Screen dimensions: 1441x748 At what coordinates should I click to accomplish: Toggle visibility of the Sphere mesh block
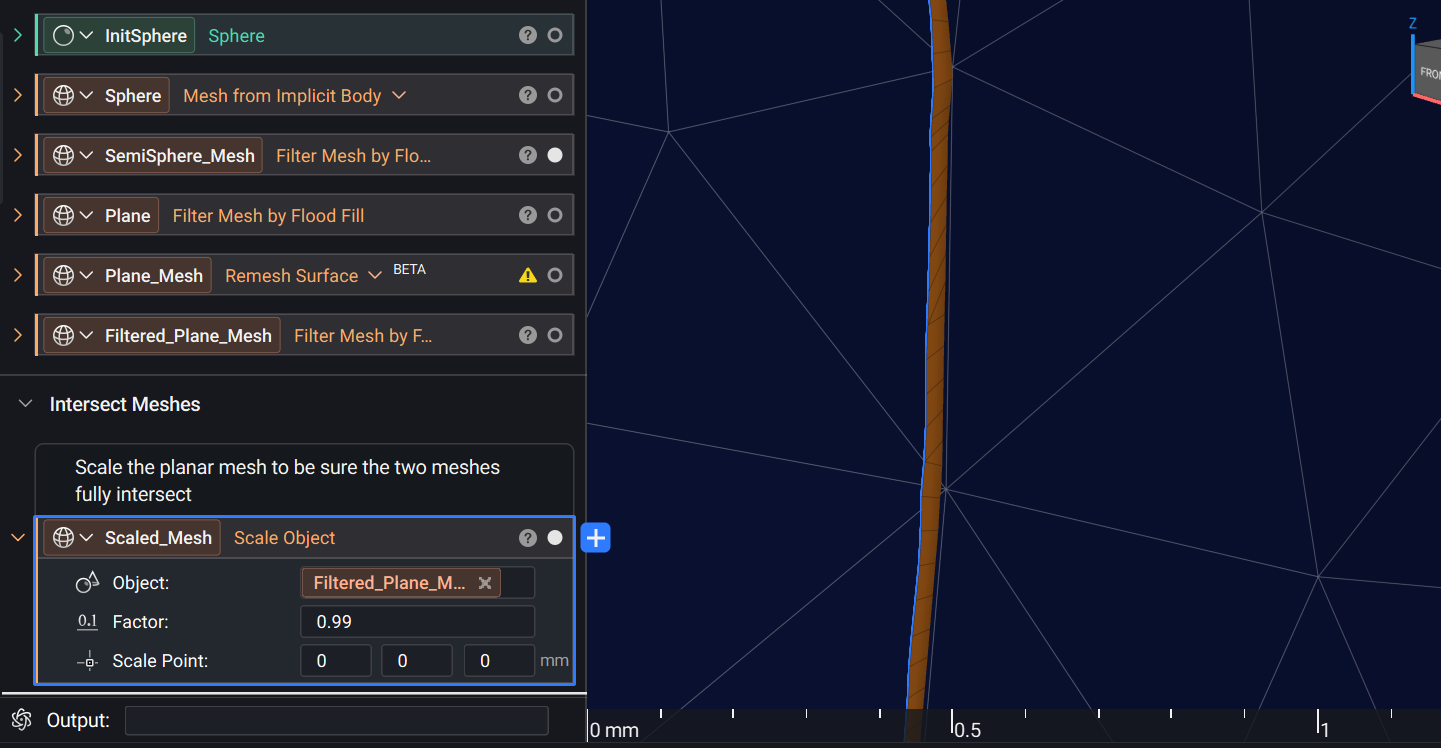(555, 96)
